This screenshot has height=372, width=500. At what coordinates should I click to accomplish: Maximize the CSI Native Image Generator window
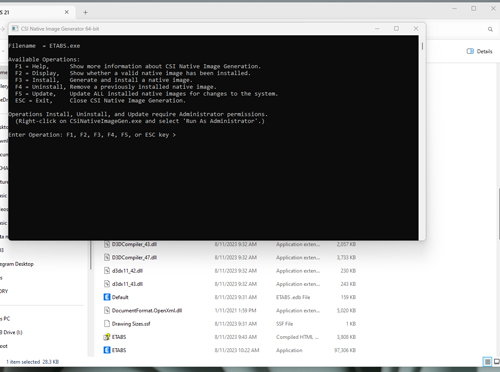click(x=396, y=29)
